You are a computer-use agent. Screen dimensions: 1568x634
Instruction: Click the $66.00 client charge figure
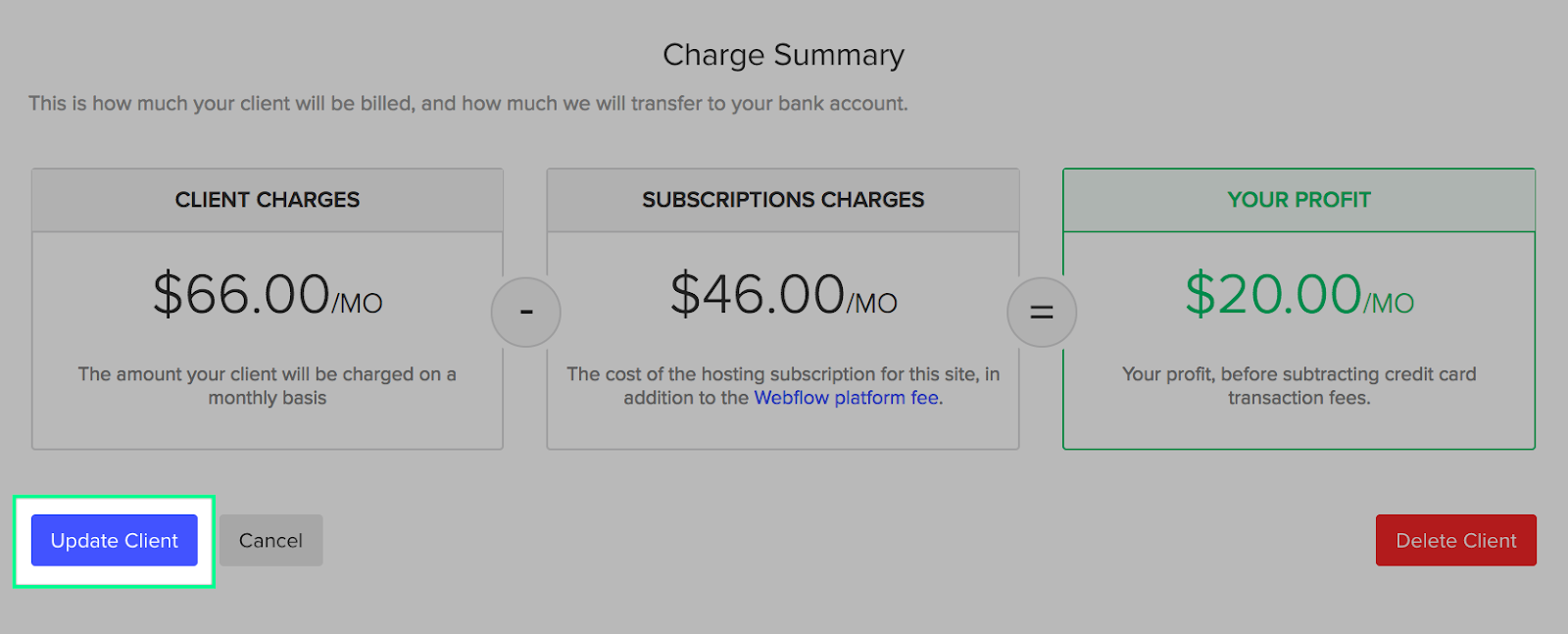point(241,294)
